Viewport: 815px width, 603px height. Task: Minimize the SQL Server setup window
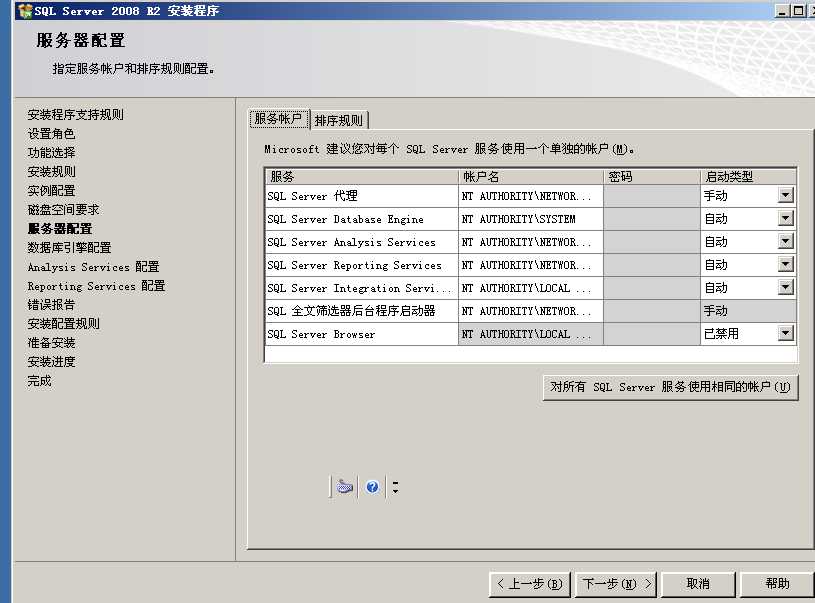coord(782,10)
